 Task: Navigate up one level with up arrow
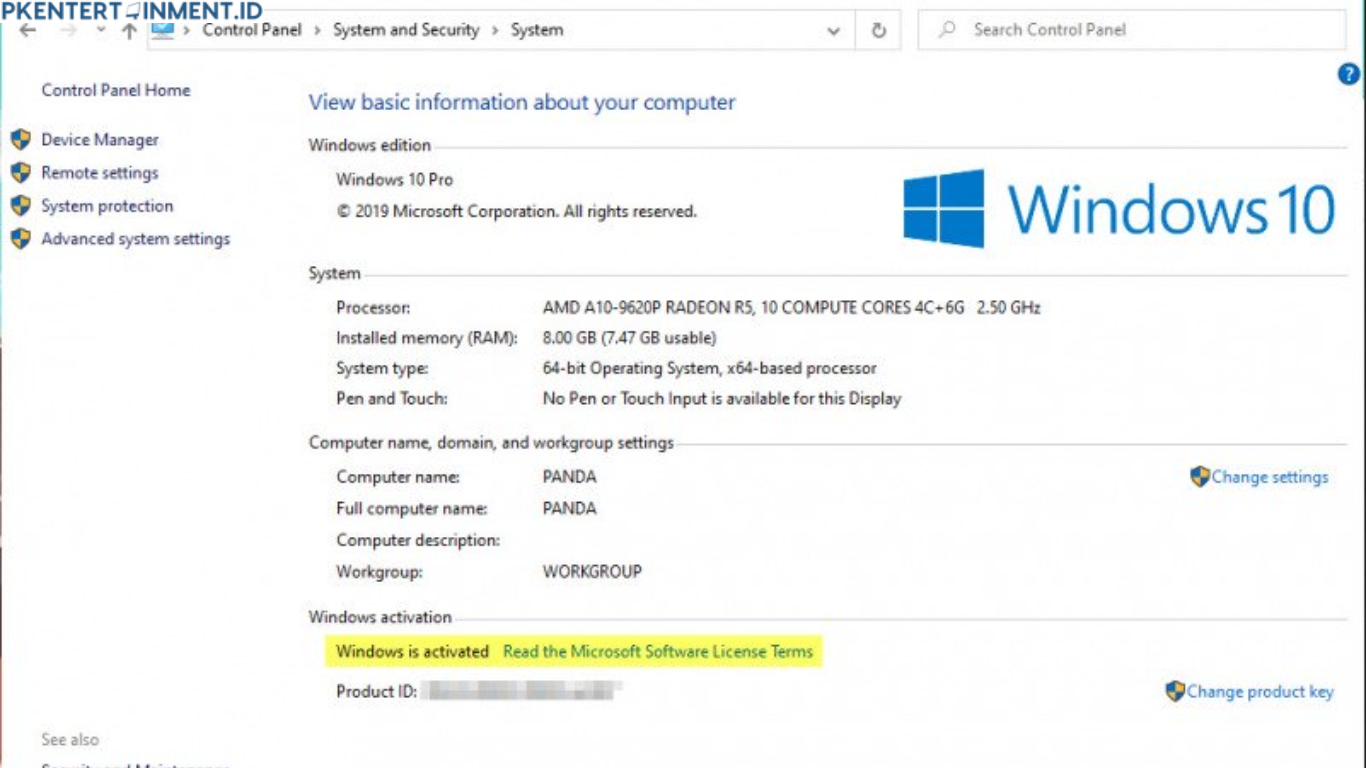click(x=129, y=31)
